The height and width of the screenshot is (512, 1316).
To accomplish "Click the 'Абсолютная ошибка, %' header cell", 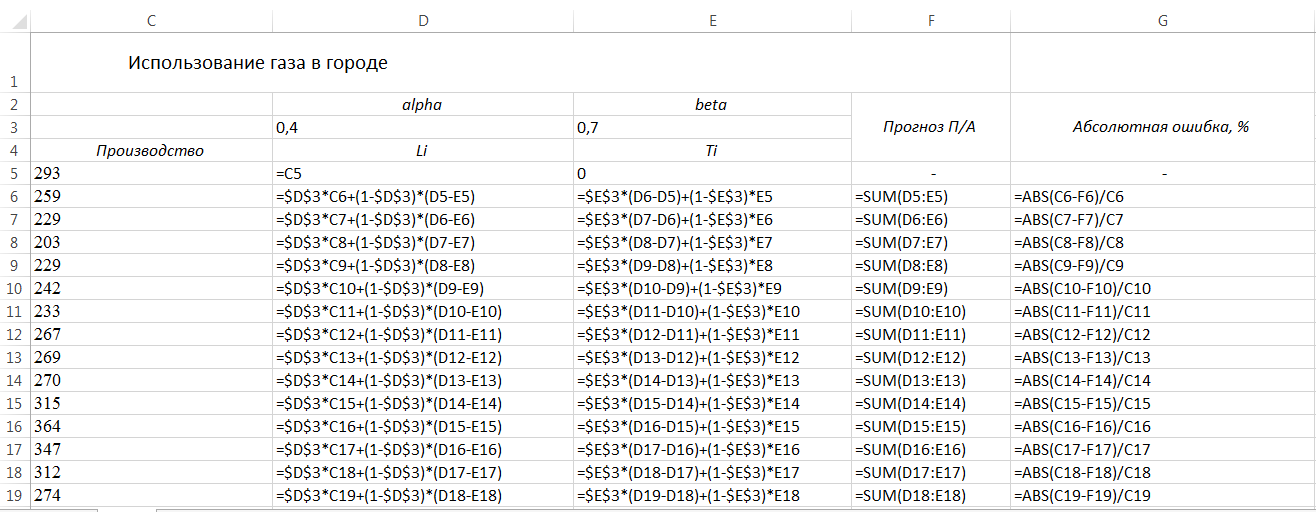I will 1162,127.
